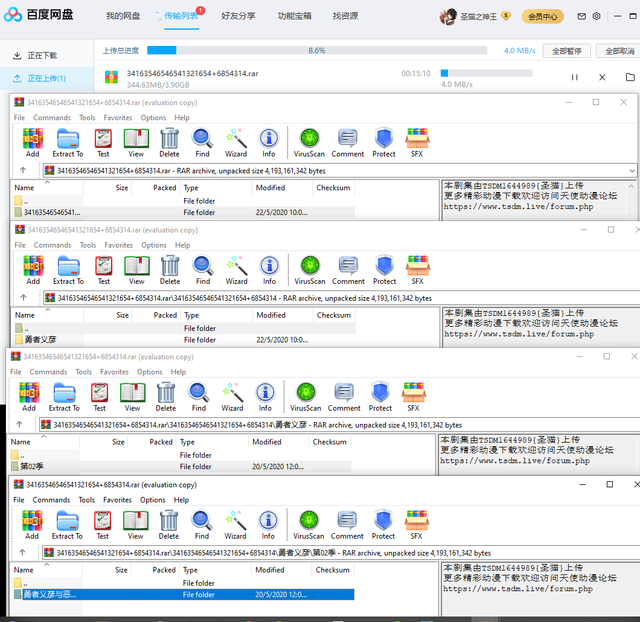Pause the rar file upload in Baidu Netdisk

(x=575, y=77)
